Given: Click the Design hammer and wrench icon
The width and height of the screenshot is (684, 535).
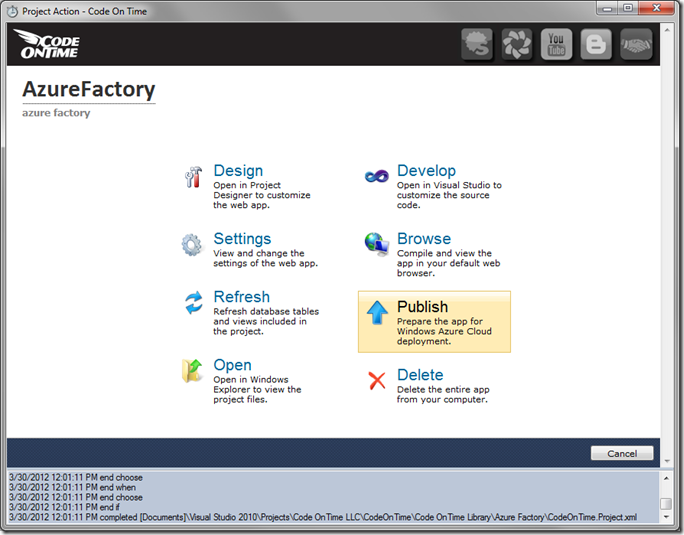Looking at the screenshot, I should 193,177.
